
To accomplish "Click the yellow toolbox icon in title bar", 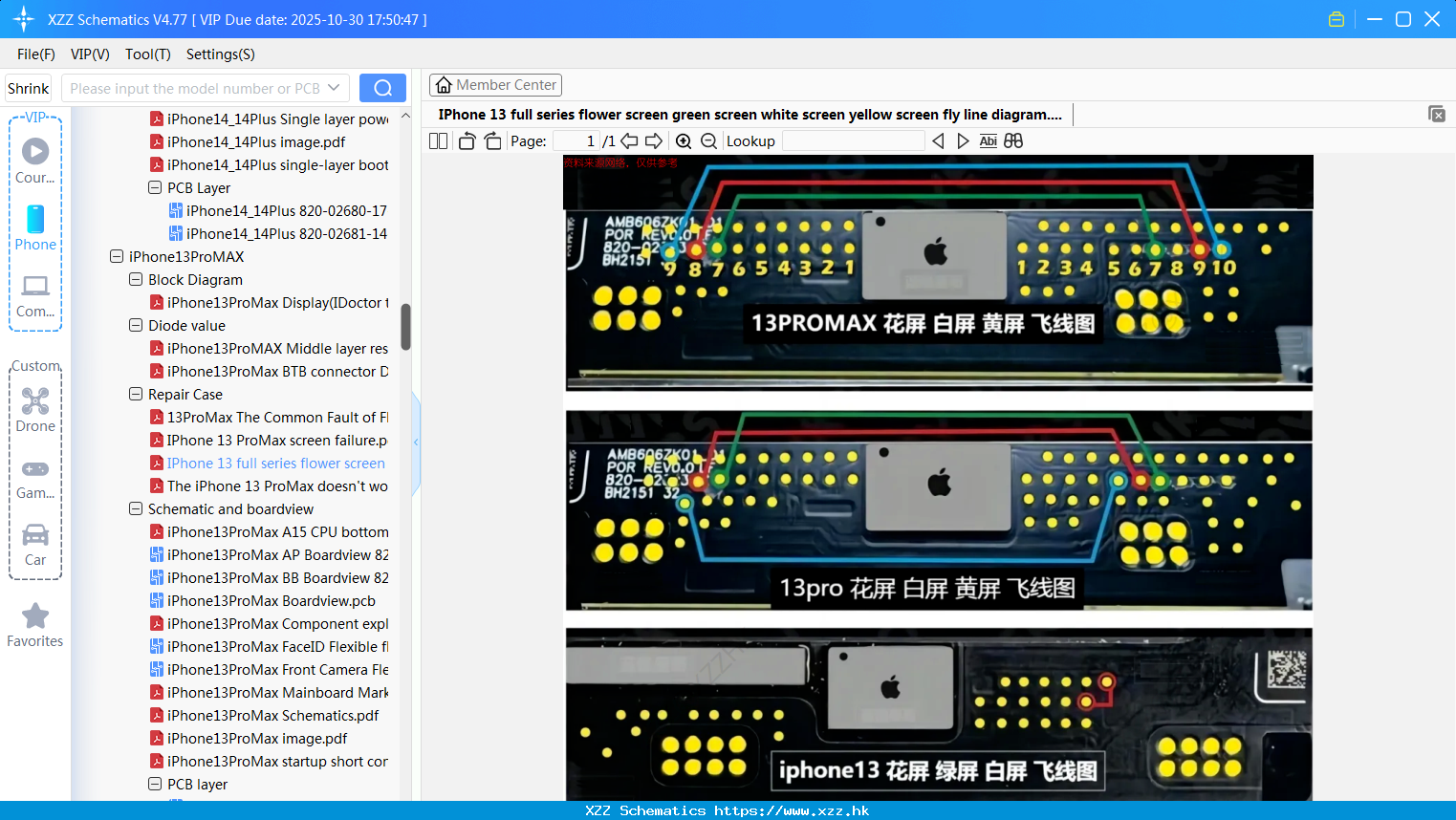I will coord(1336,19).
